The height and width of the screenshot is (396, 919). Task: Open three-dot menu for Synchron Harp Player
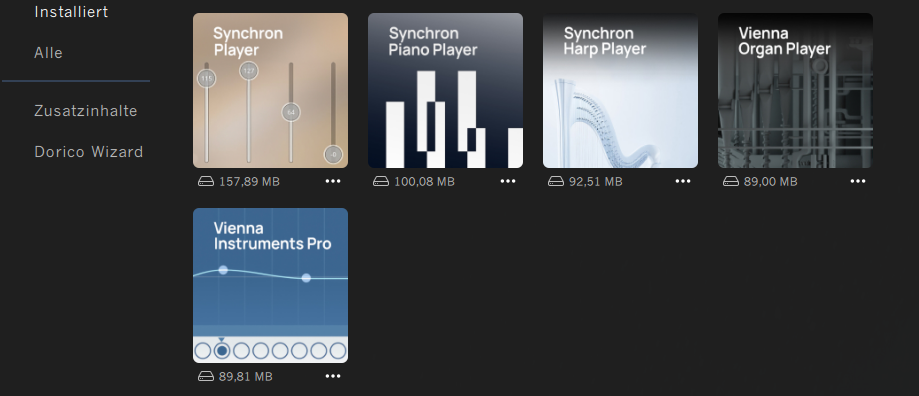pos(683,182)
